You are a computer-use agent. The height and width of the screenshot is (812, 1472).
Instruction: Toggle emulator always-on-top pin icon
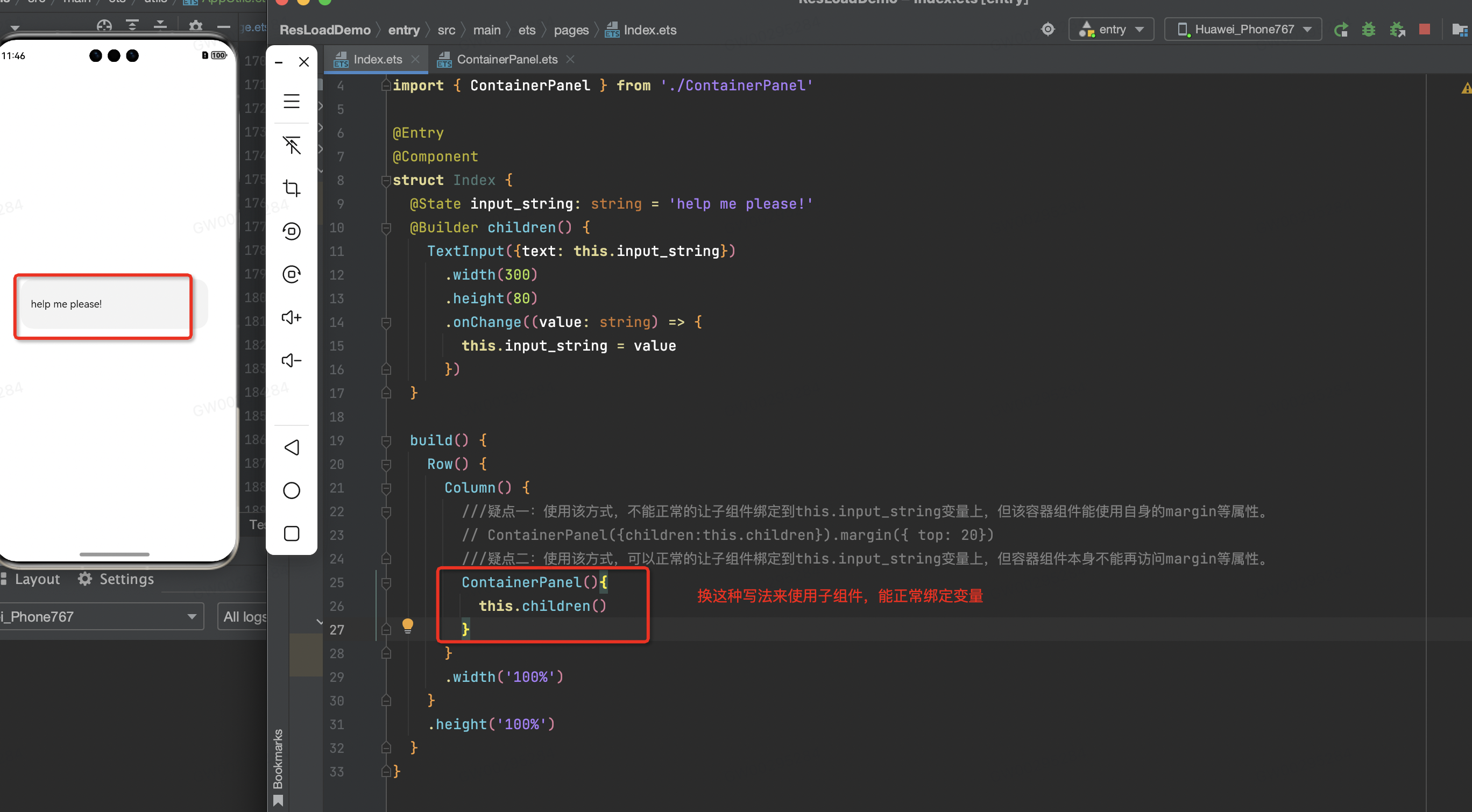pos(292,145)
